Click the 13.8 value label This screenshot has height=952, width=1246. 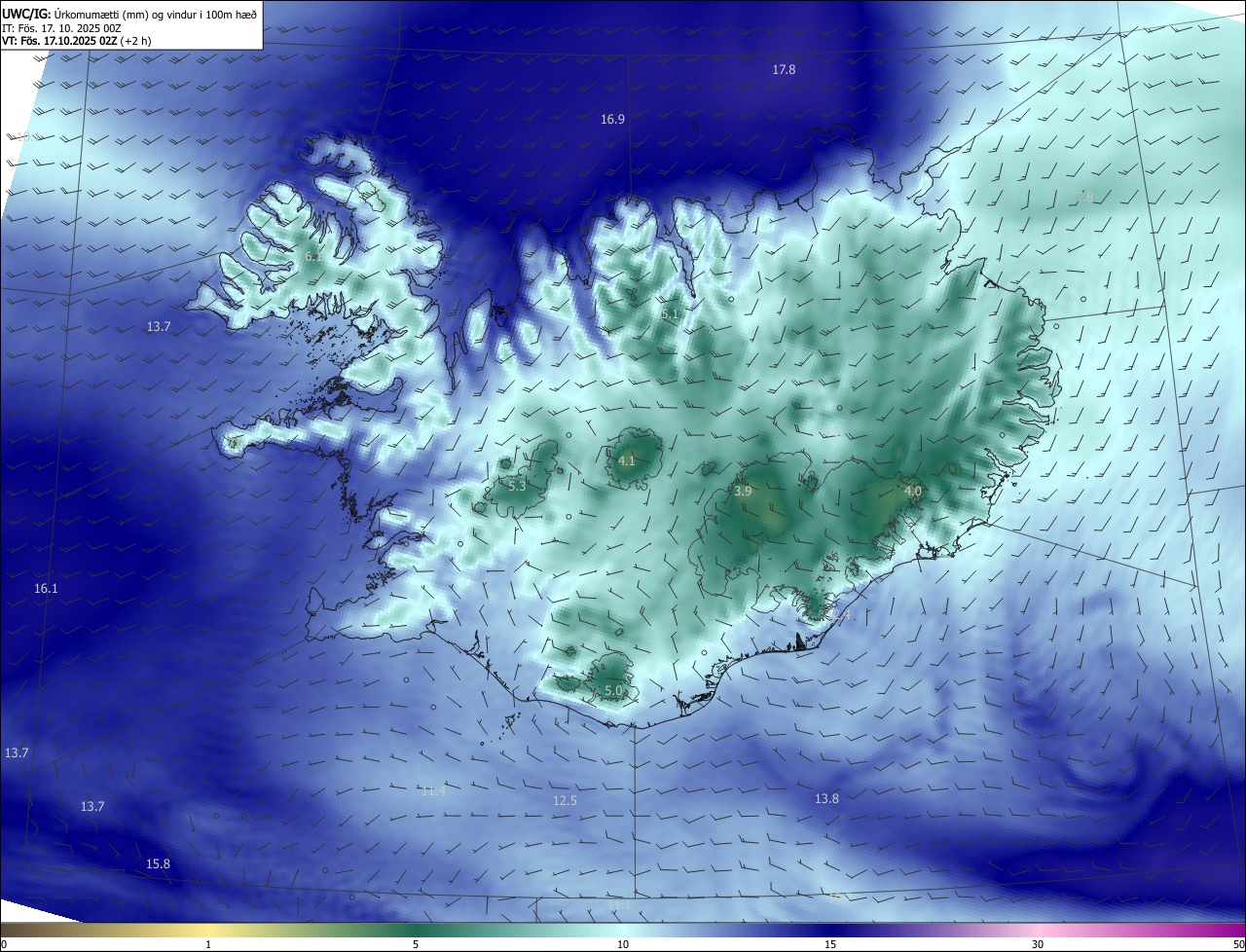826,799
